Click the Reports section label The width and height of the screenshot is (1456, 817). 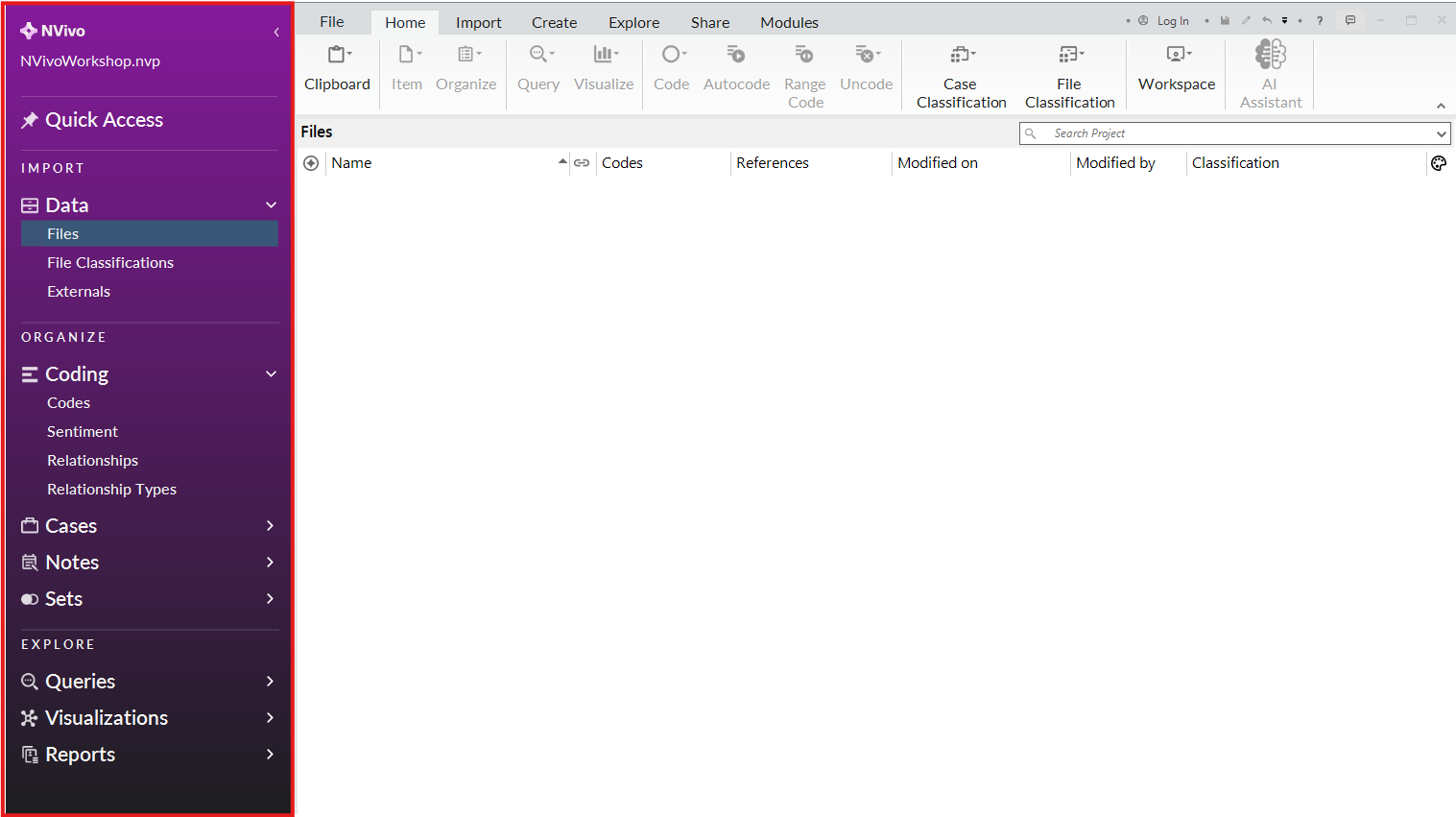[x=81, y=755]
